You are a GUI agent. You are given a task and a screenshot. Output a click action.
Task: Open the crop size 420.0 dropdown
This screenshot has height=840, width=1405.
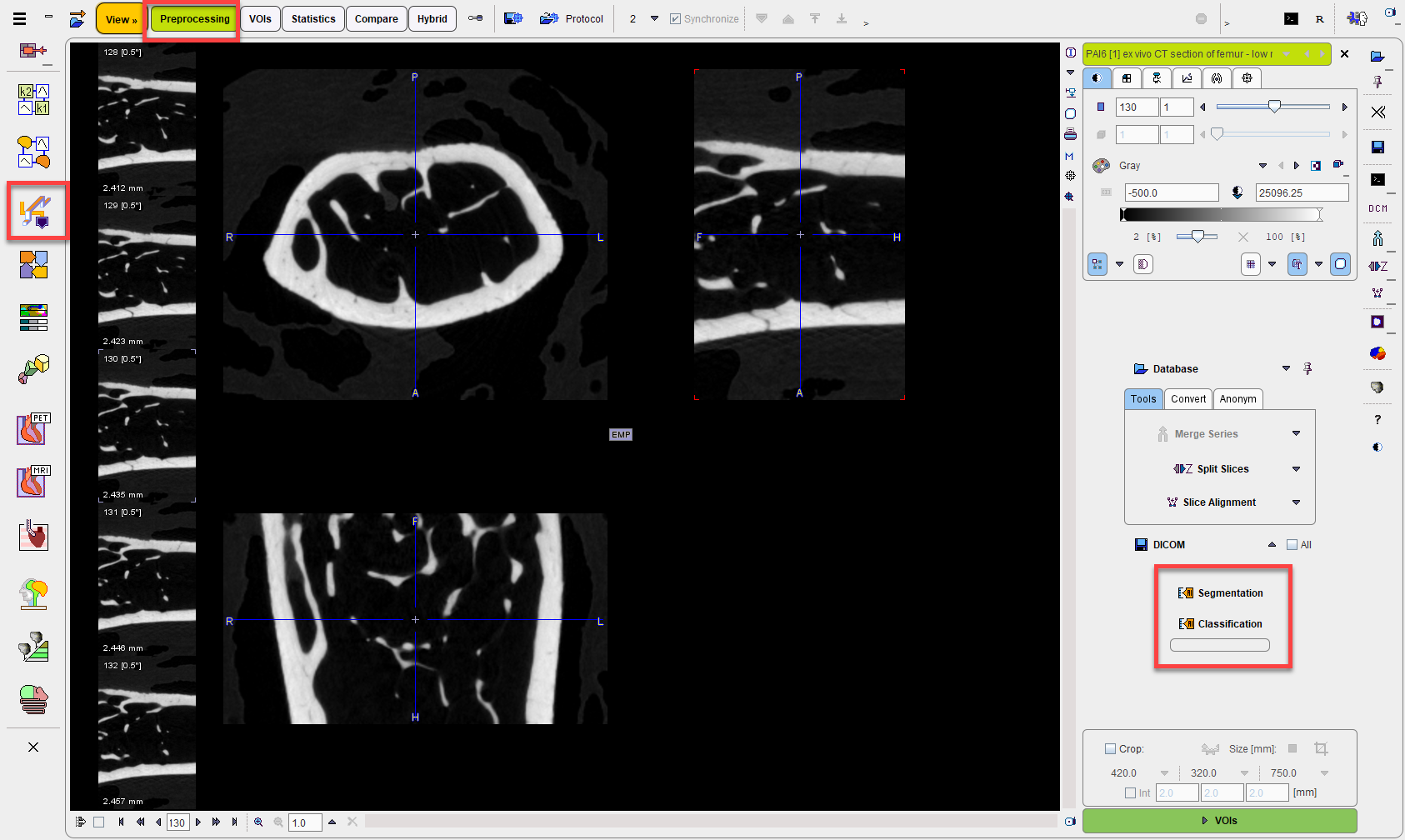1164,773
